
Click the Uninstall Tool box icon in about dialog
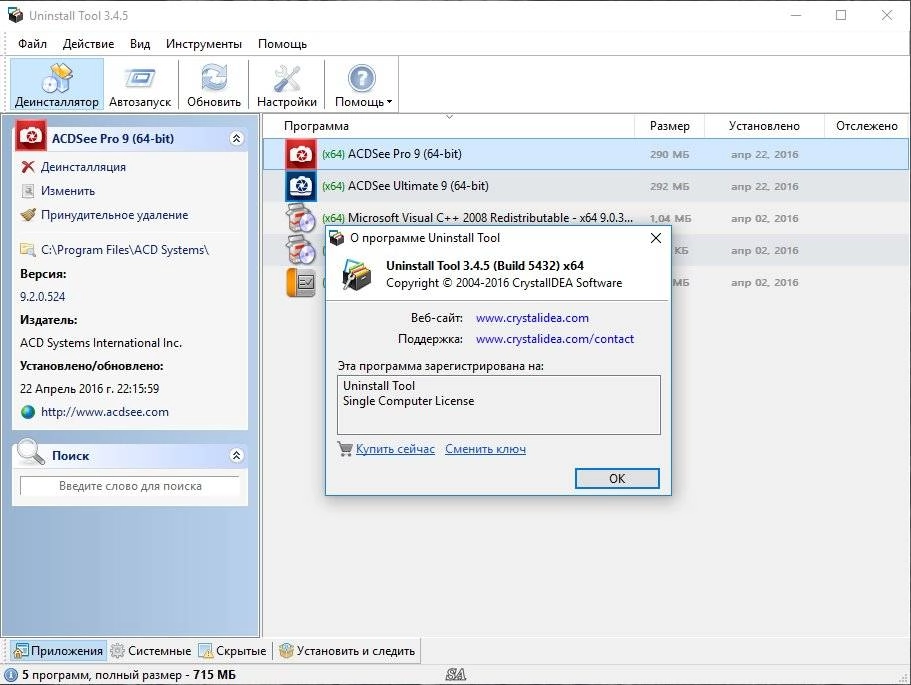point(356,274)
